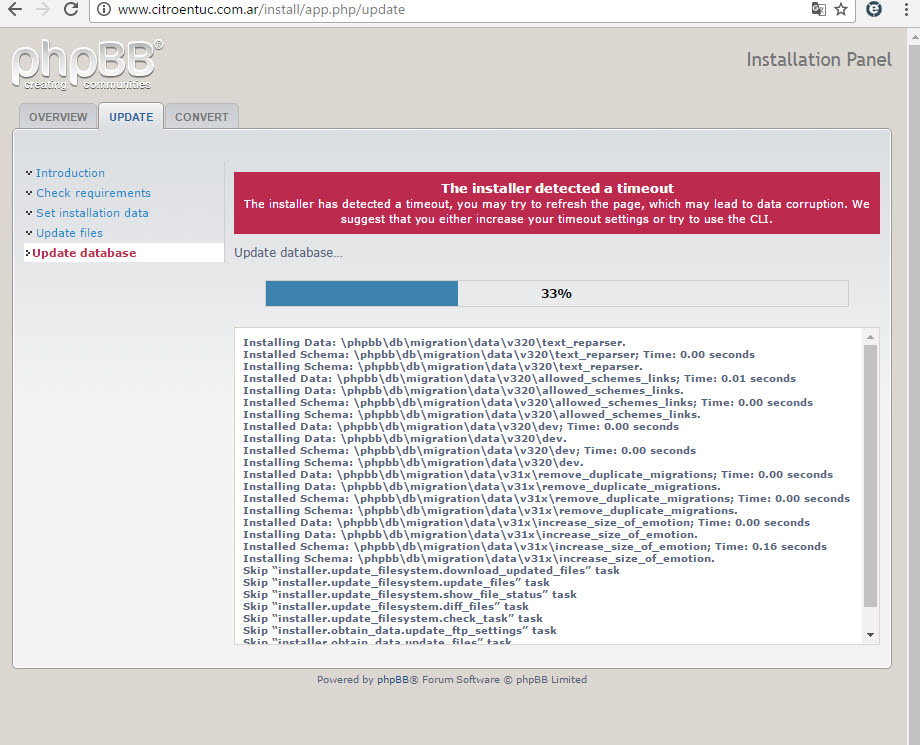Click the URL address bar field
920x745 pixels.
[x=450, y=10]
